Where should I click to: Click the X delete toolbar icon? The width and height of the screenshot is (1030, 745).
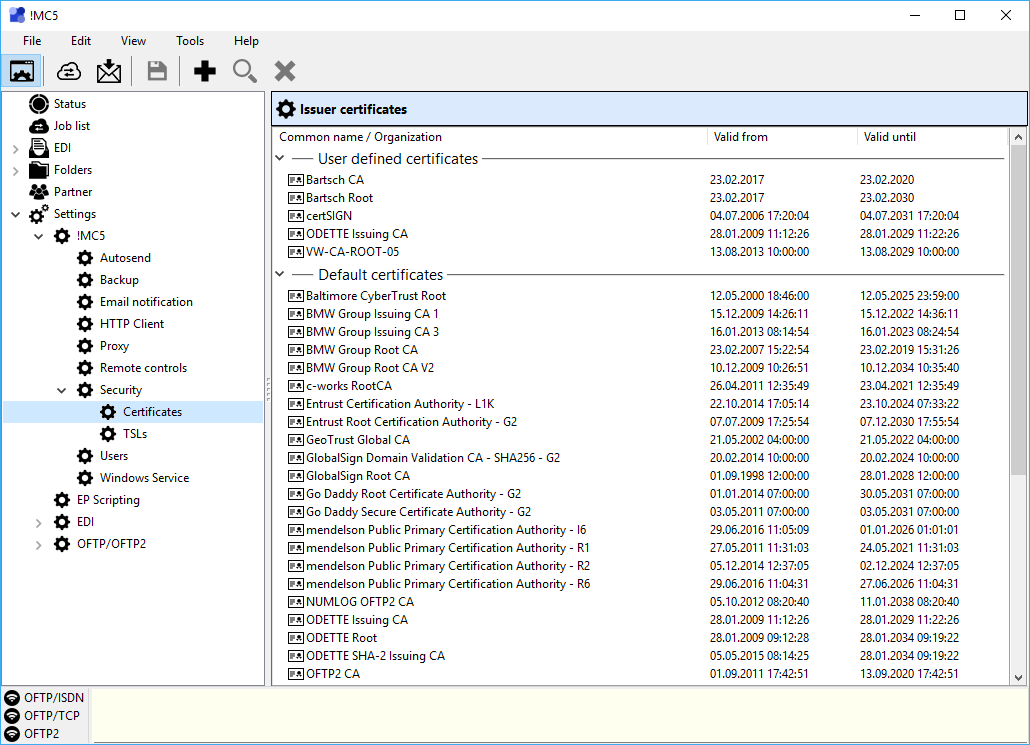pyautogui.click(x=285, y=71)
